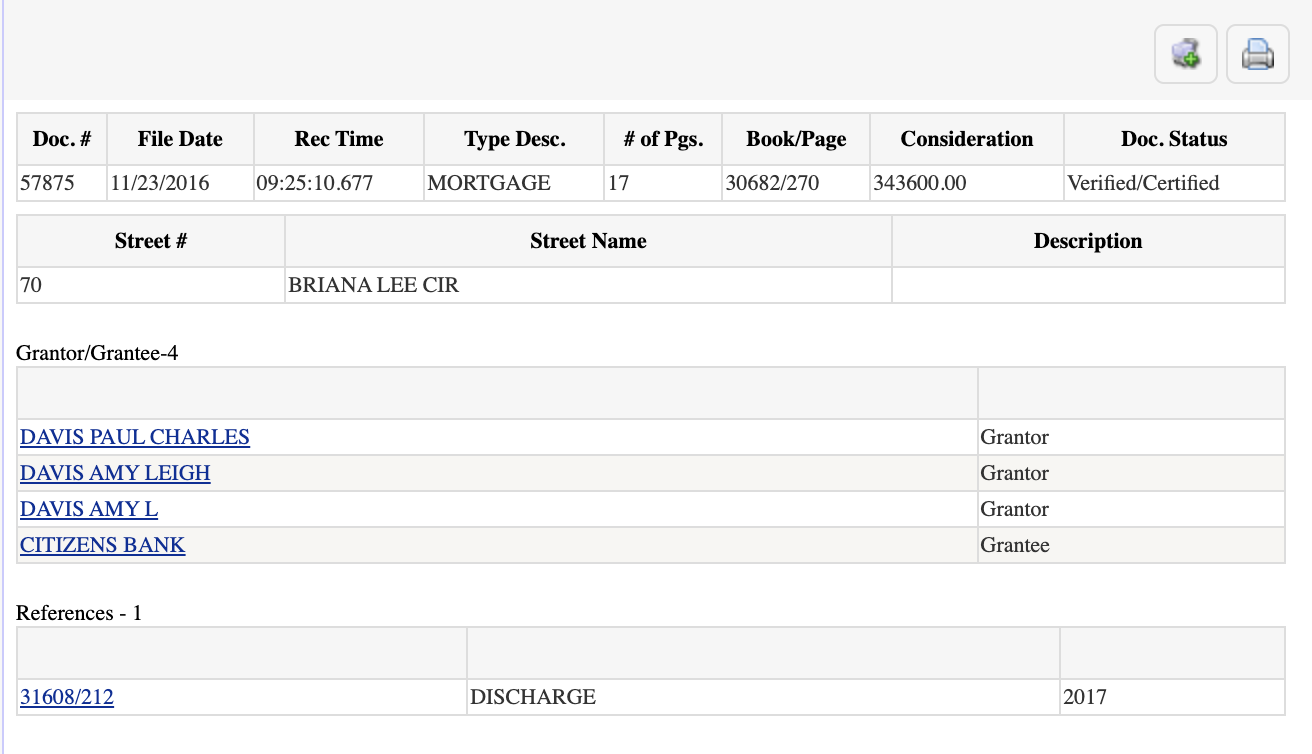Click the Consideration column header
Image resolution: width=1312 pixels, height=754 pixels.
coord(966,139)
